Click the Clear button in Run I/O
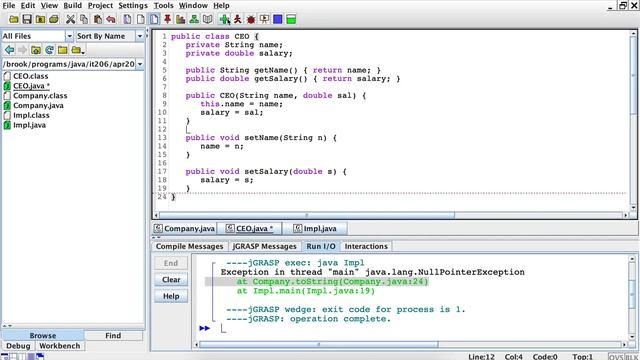This screenshot has height=360, width=640. (171, 280)
